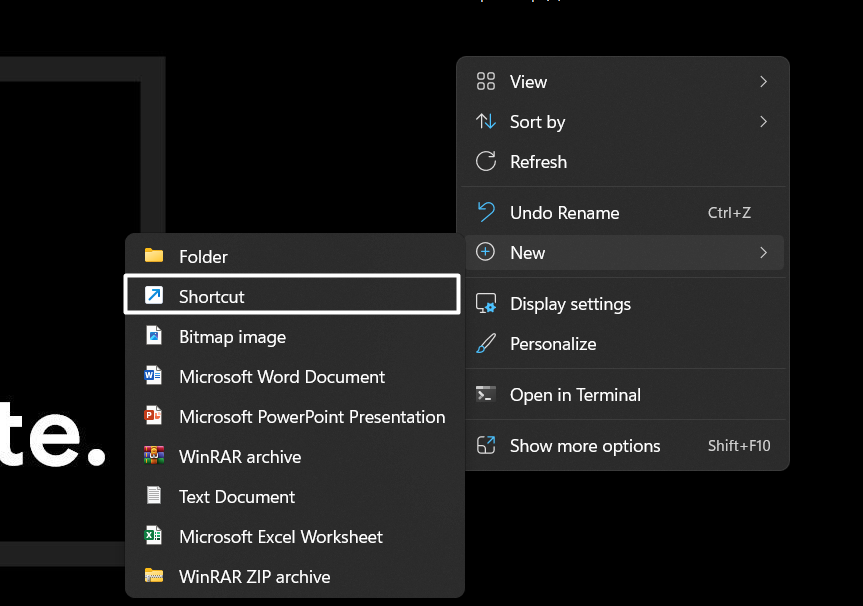
Task: Click the Open in Terminal icon
Action: [486, 394]
